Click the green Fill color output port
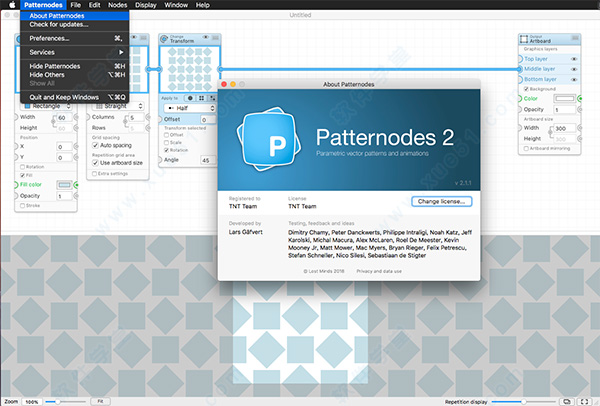 click(x=76, y=185)
